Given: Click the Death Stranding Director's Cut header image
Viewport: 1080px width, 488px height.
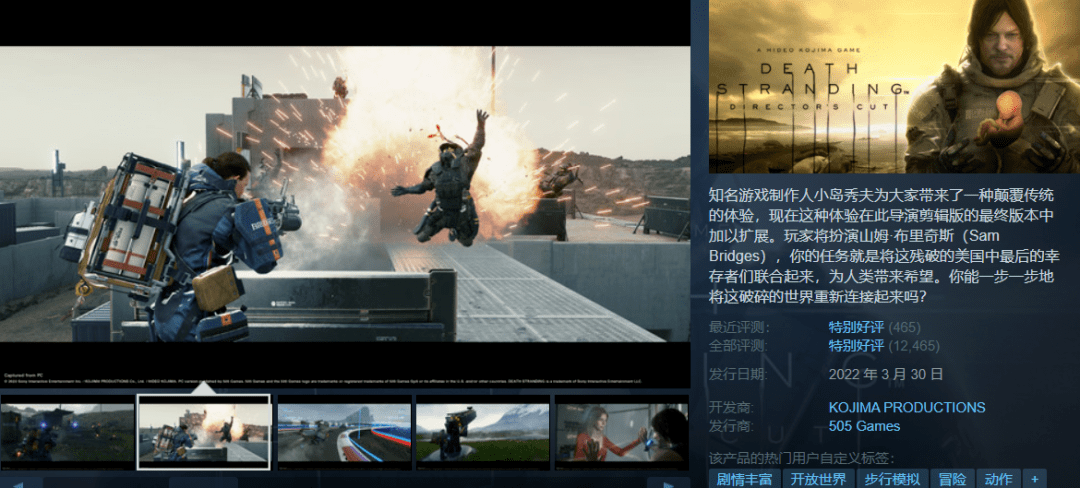Looking at the screenshot, I should pos(895,87).
